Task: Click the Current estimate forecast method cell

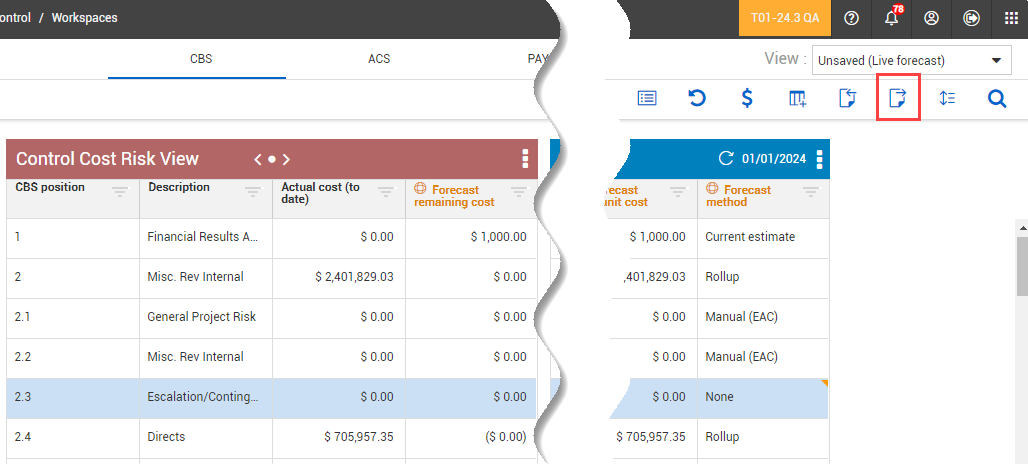Action: [763, 237]
